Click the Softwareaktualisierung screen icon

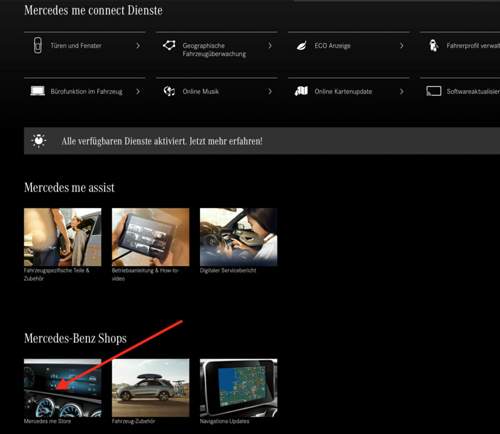click(434, 91)
